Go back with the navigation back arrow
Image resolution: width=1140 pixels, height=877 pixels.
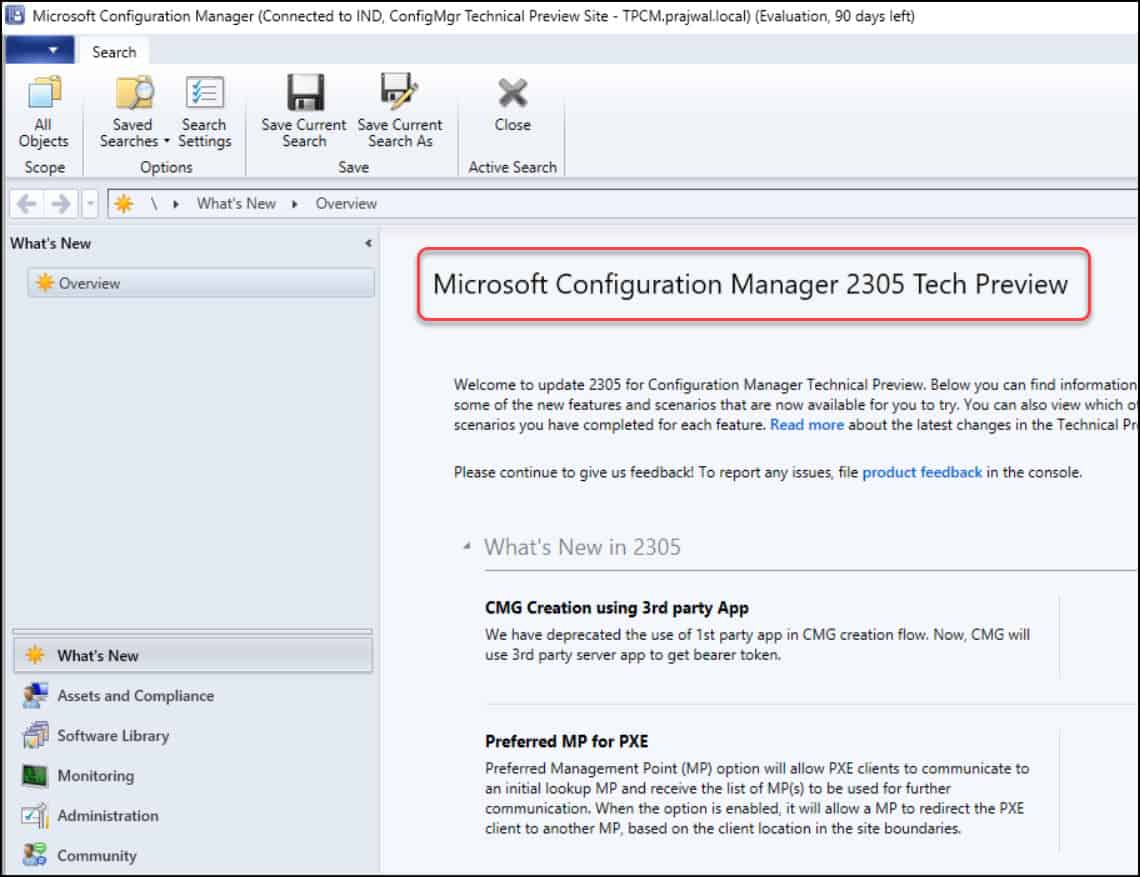click(27, 204)
